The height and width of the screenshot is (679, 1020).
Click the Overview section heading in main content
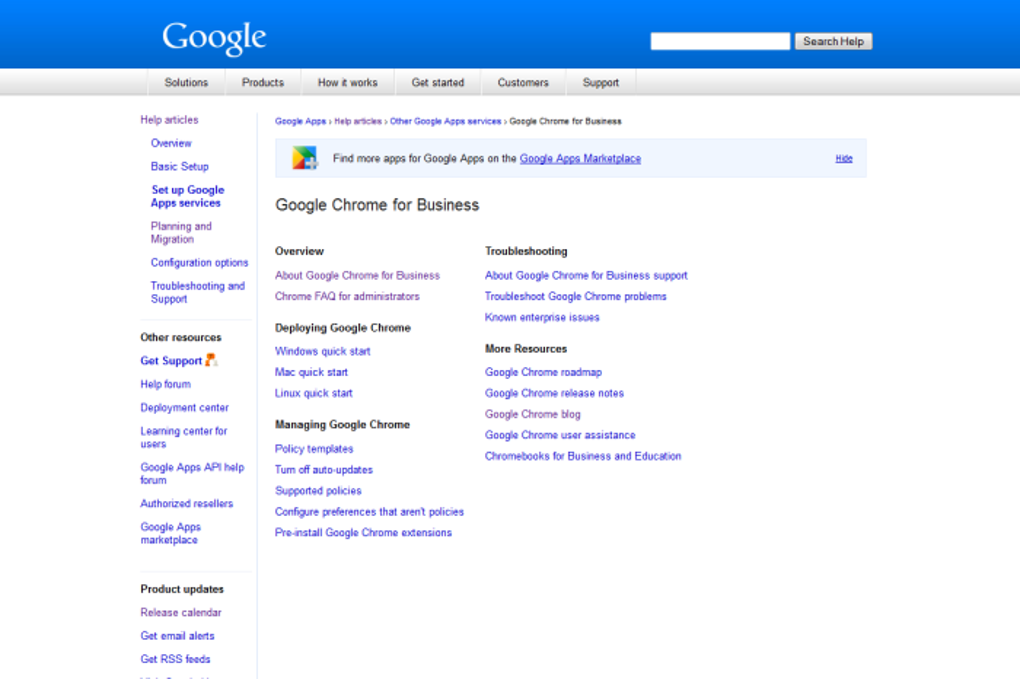coord(299,252)
